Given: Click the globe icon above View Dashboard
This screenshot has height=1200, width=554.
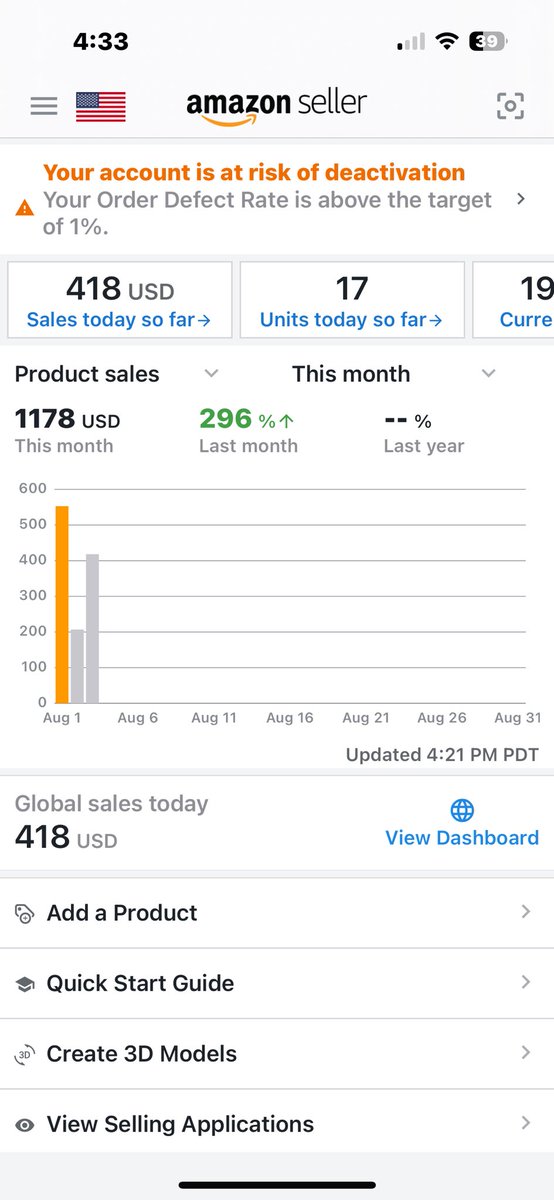Looking at the screenshot, I should pyautogui.click(x=462, y=810).
